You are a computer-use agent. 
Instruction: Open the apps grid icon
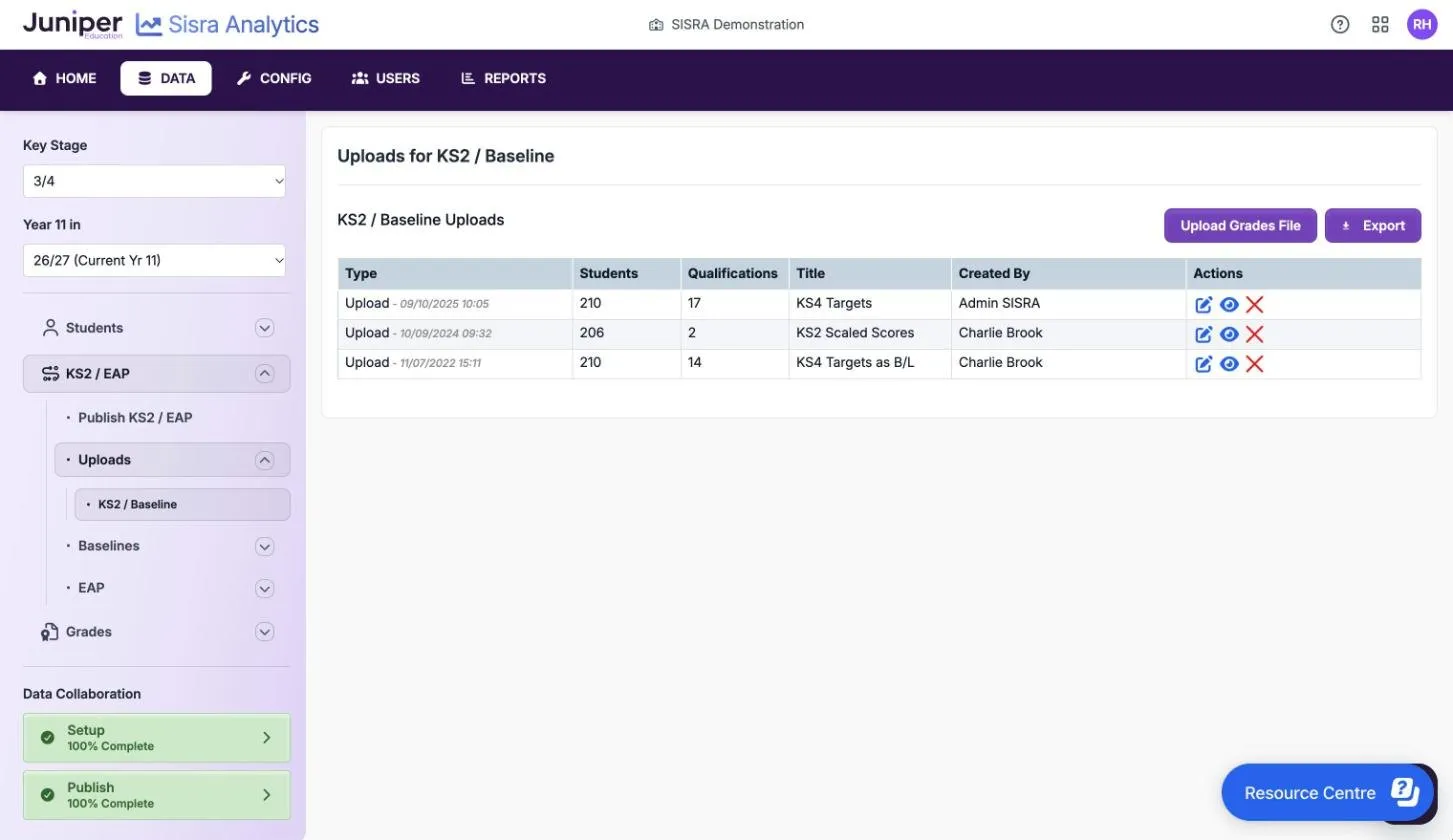click(1380, 25)
